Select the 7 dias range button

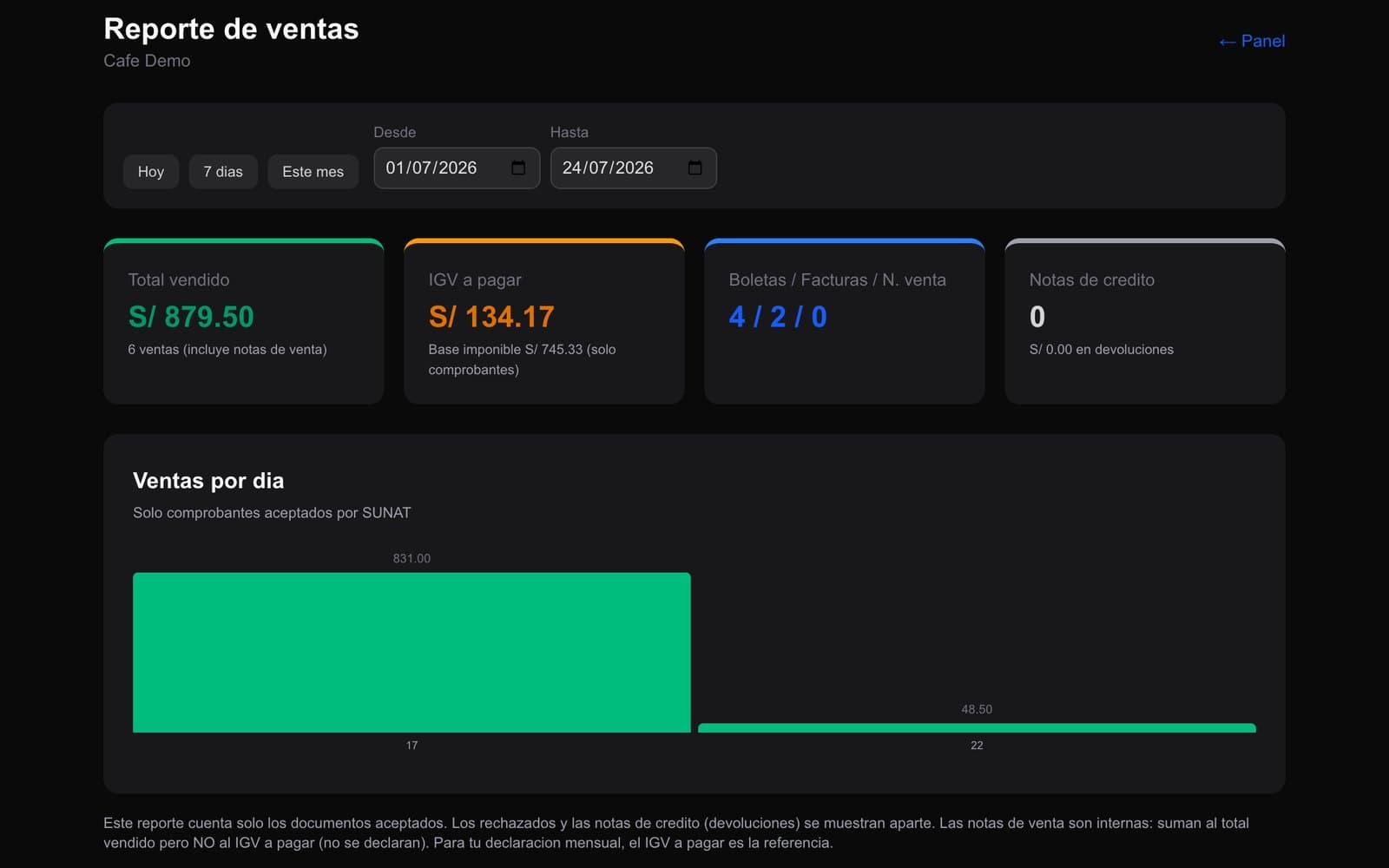(x=223, y=172)
